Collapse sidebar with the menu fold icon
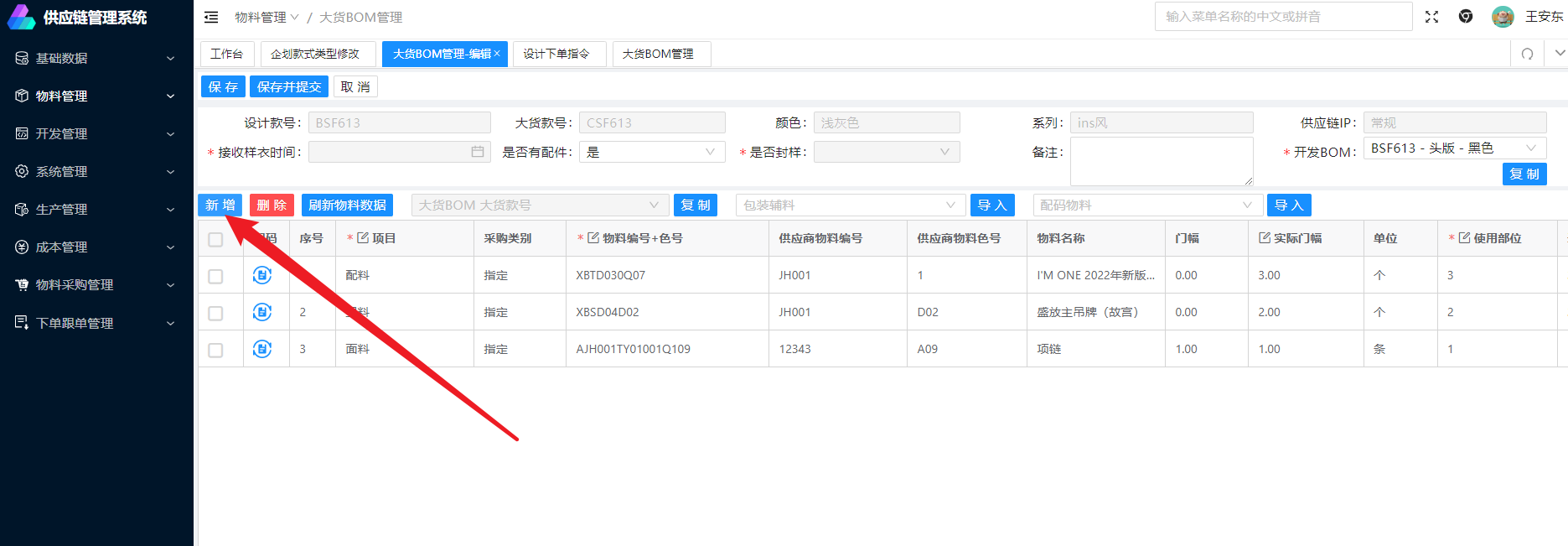Viewport: 1568px width, 546px height. click(x=211, y=17)
